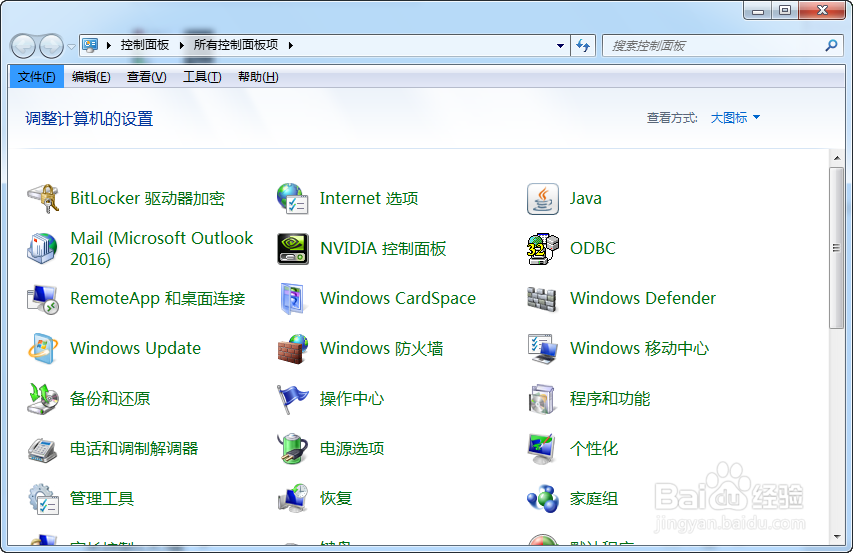Open the NVIDIA 控制面板 icon
This screenshot has width=853, height=553.
point(293,248)
